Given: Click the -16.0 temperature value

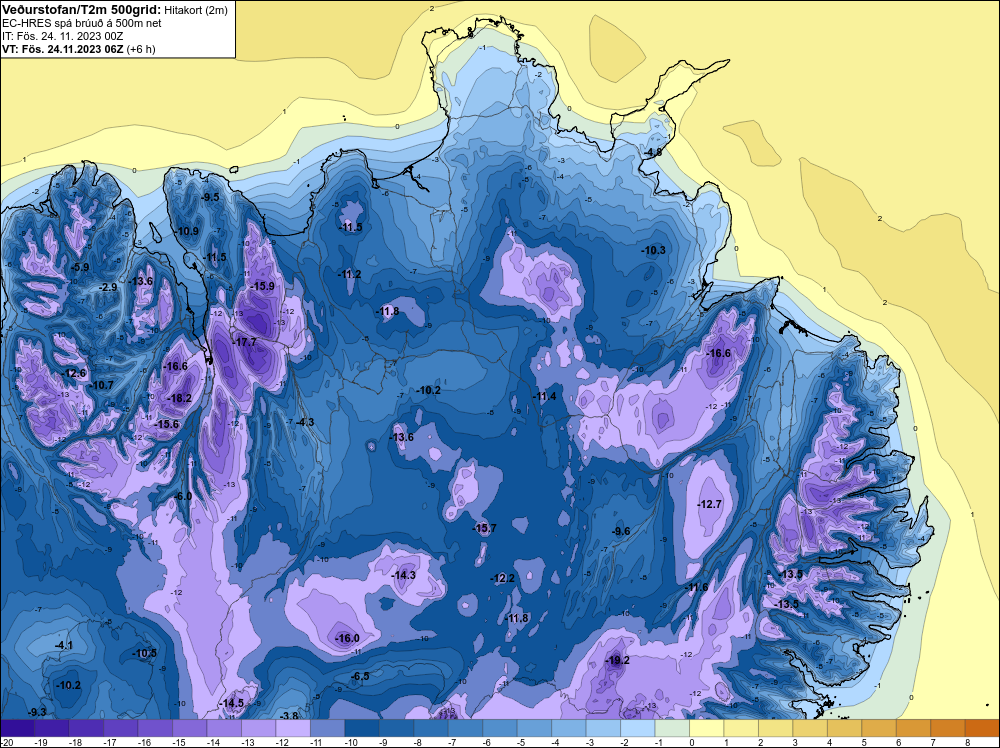Looking at the screenshot, I should click(347, 638).
